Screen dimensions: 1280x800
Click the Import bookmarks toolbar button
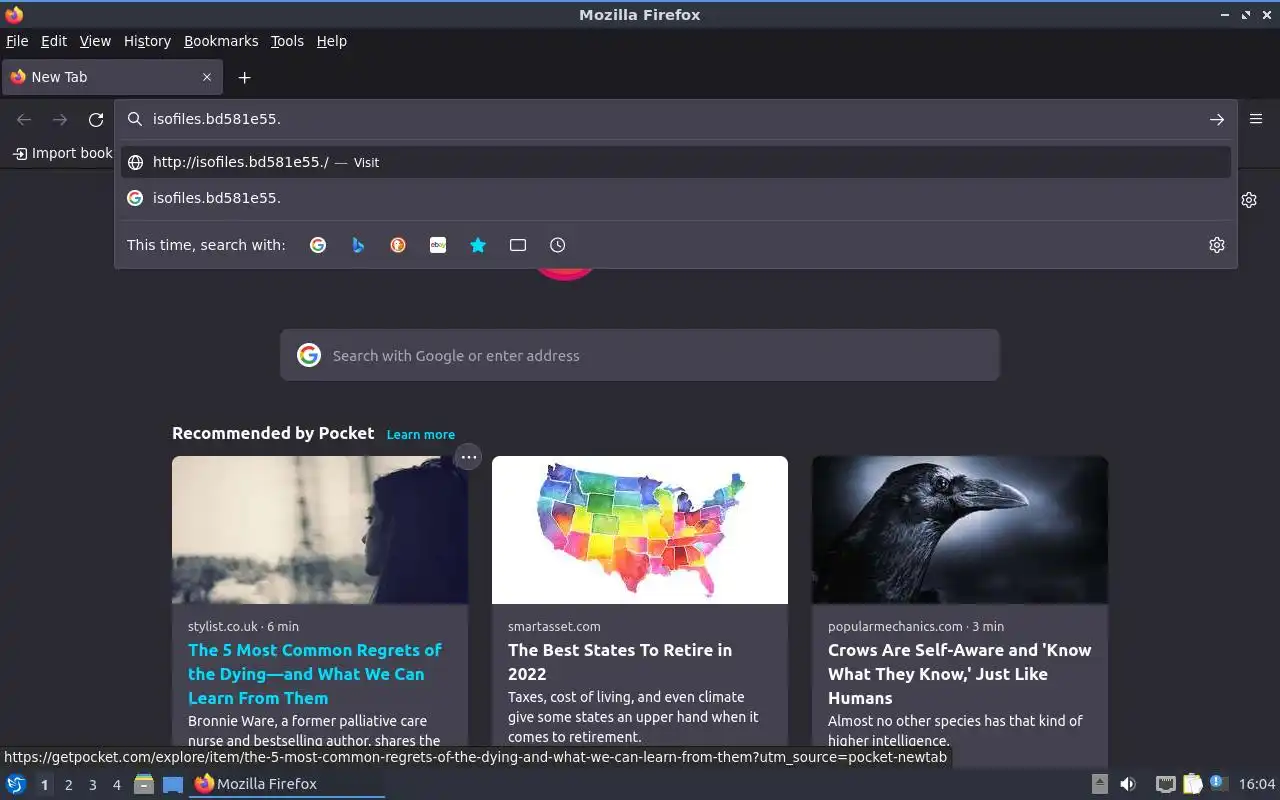pyautogui.click(x=62, y=153)
